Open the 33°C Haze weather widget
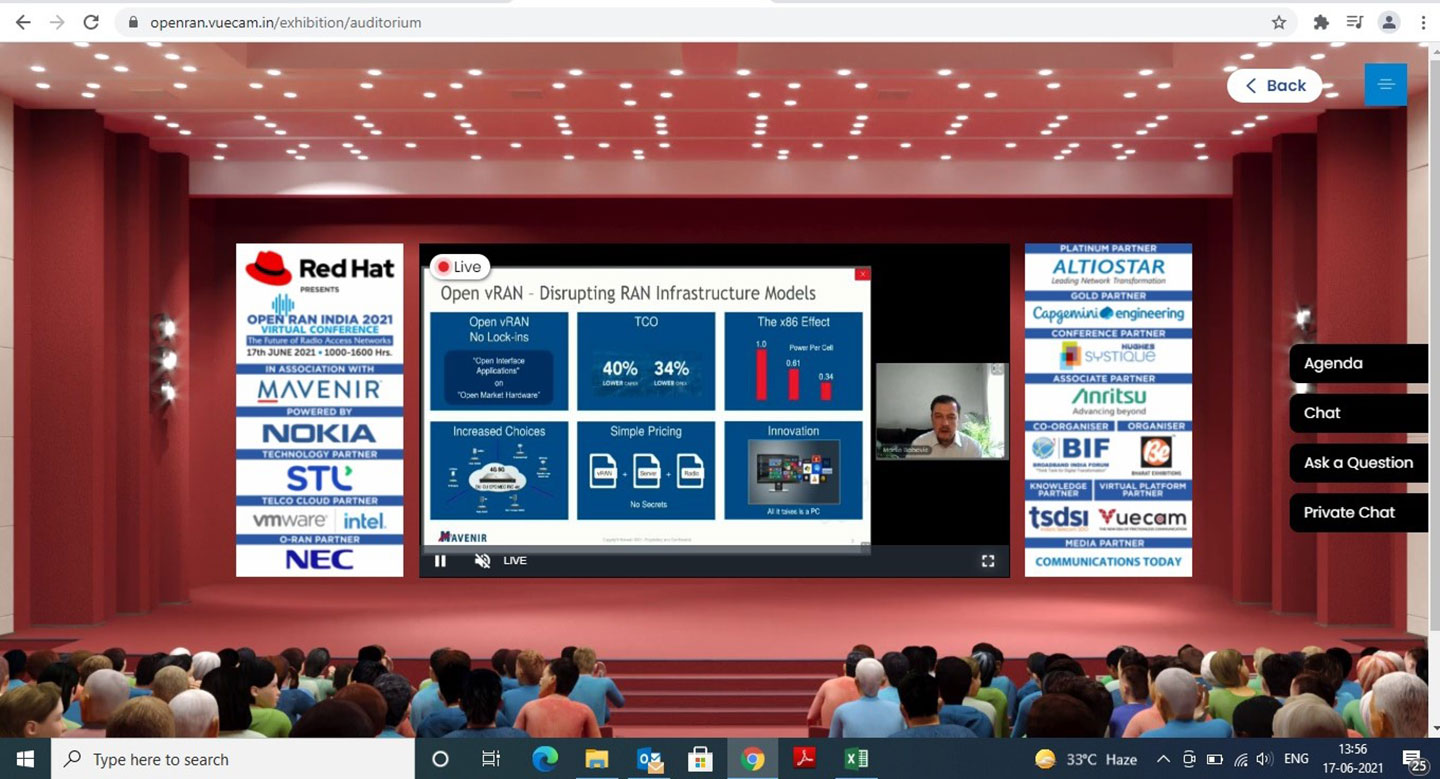 [x=1086, y=759]
